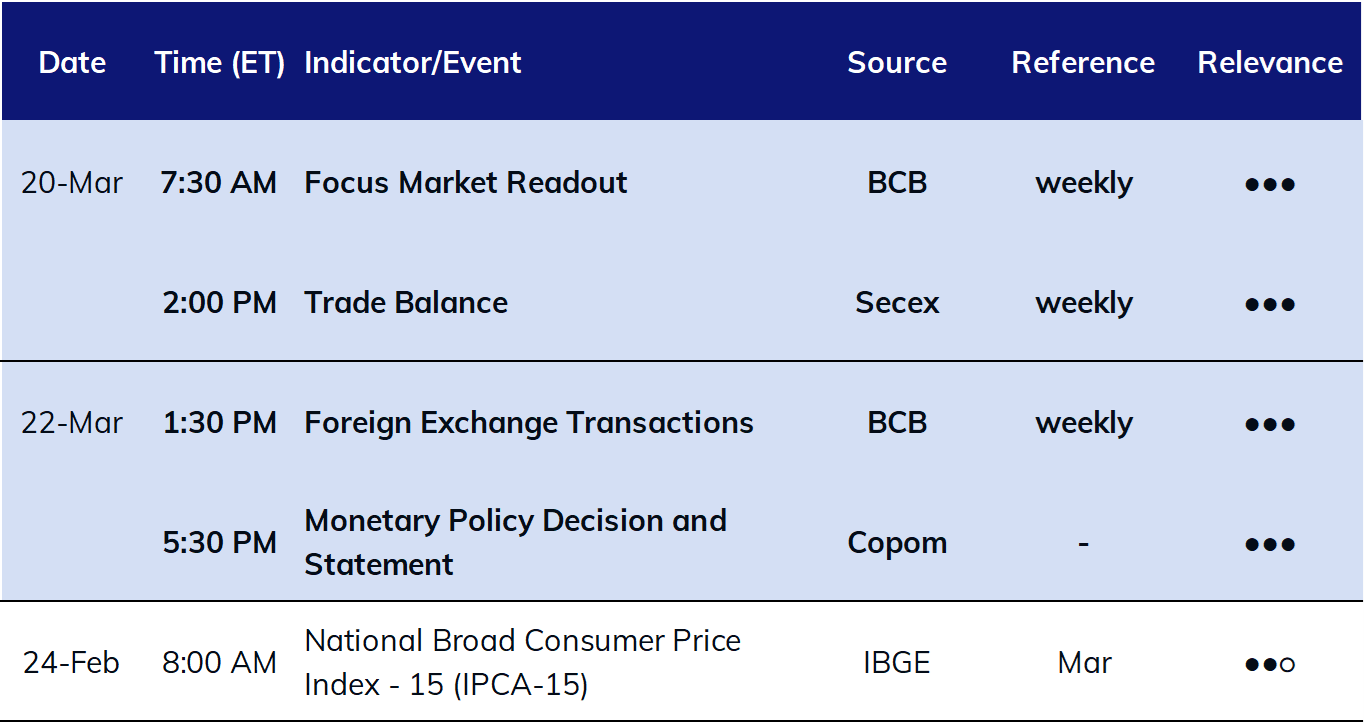Screen dimensions: 1364x725
Task: Click the Source column header
Action: click(x=897, y=62)
